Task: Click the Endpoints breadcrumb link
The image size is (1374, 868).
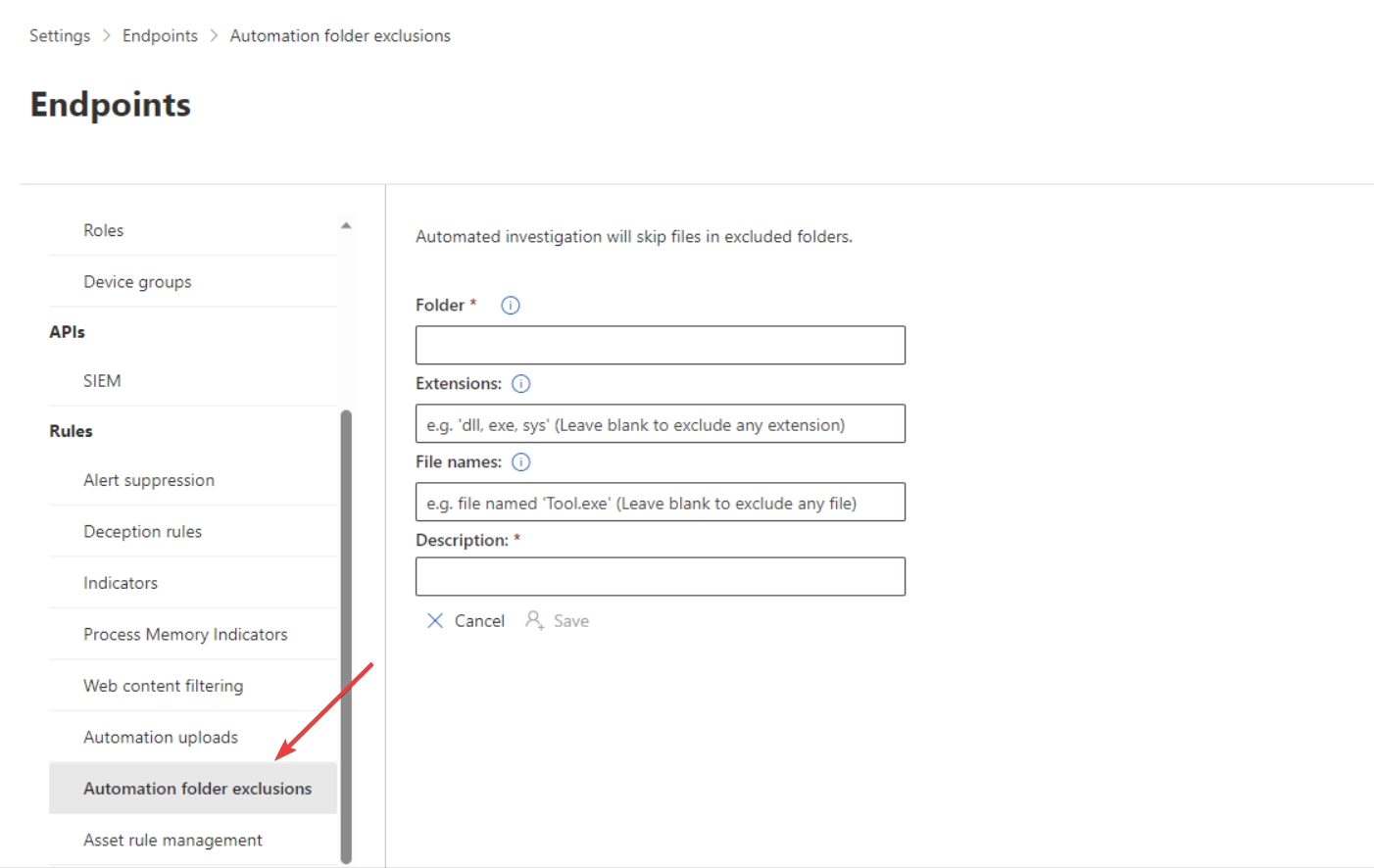Action: pos(160,35)
